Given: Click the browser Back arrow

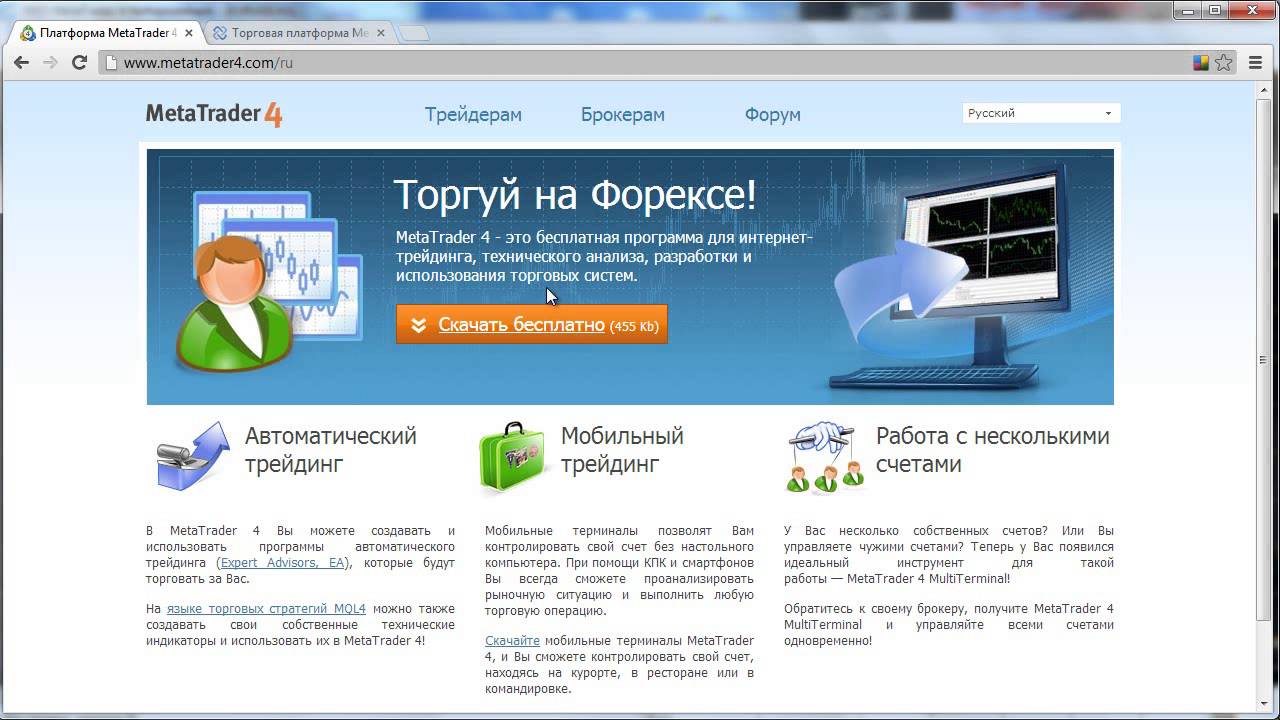Looking at the screenshot, I should click(21, 63).
